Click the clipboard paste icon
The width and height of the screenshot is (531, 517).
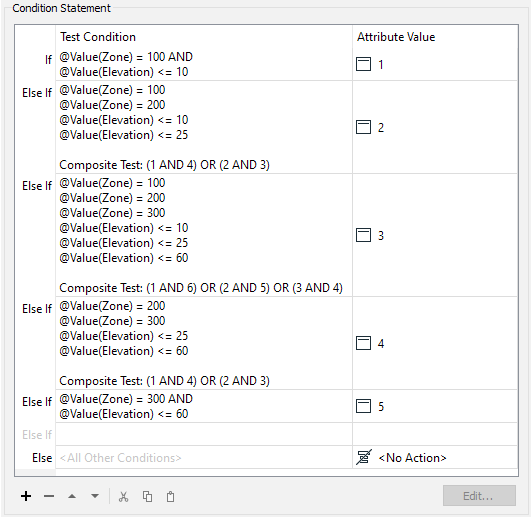(171, 497)
